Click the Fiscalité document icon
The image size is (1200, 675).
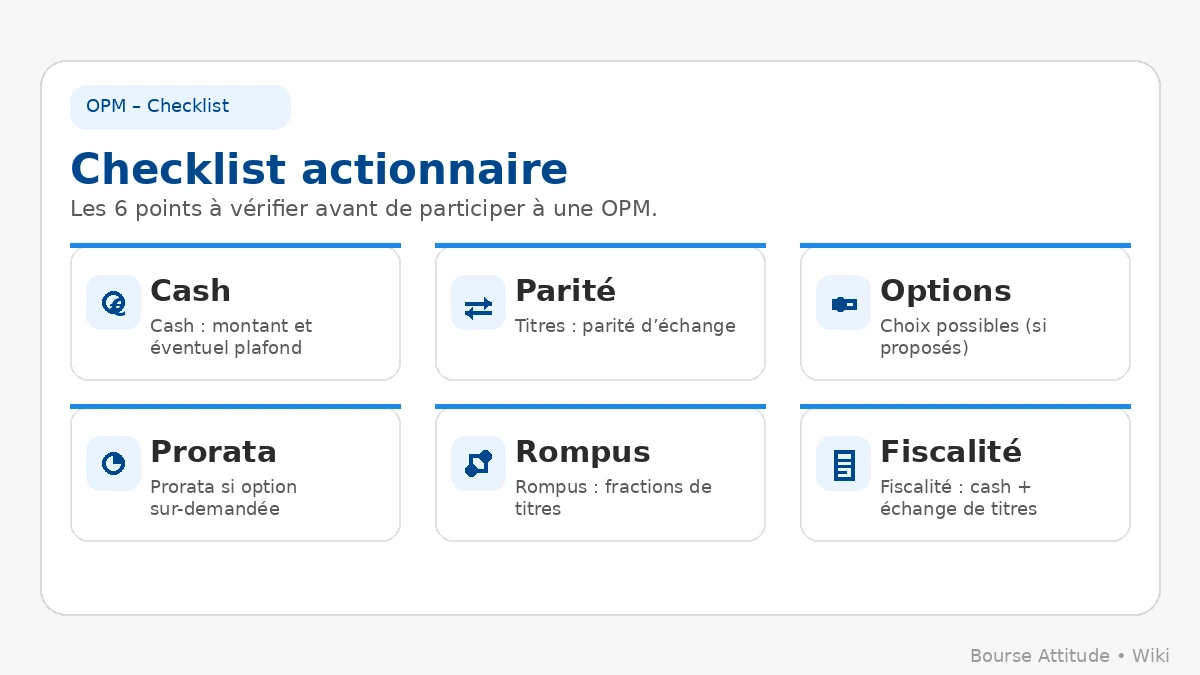point(843,464)
